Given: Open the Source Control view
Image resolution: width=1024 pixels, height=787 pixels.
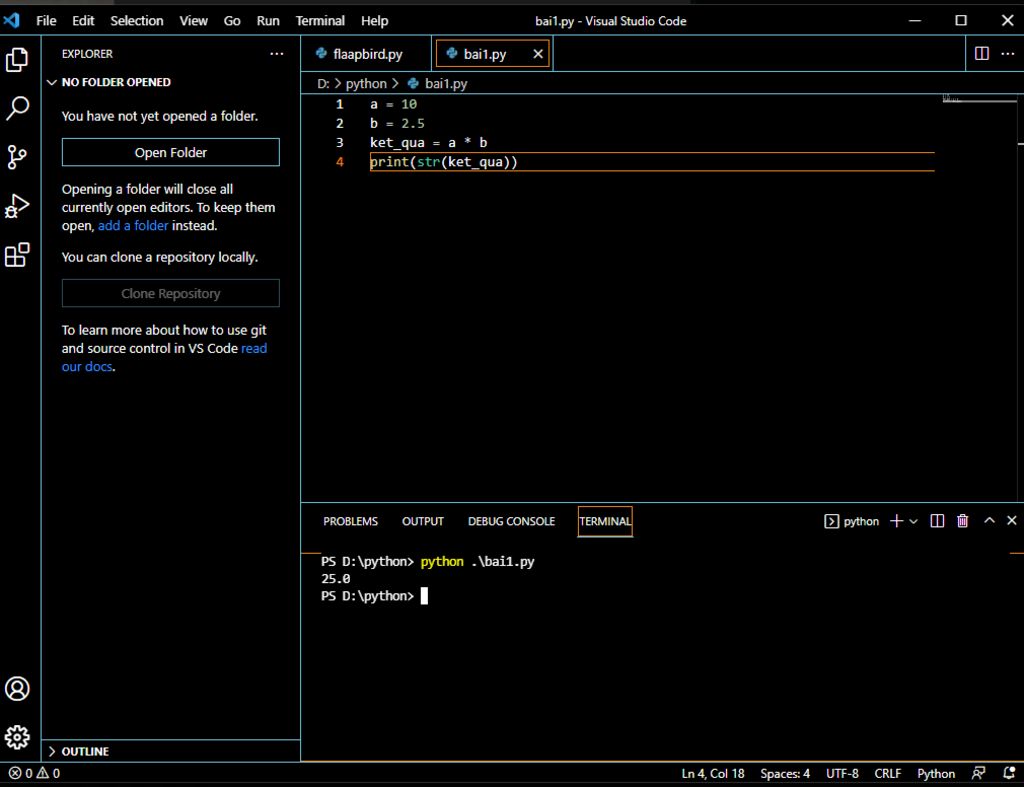Looking at the screenshot, I should (x=17, y=157).
